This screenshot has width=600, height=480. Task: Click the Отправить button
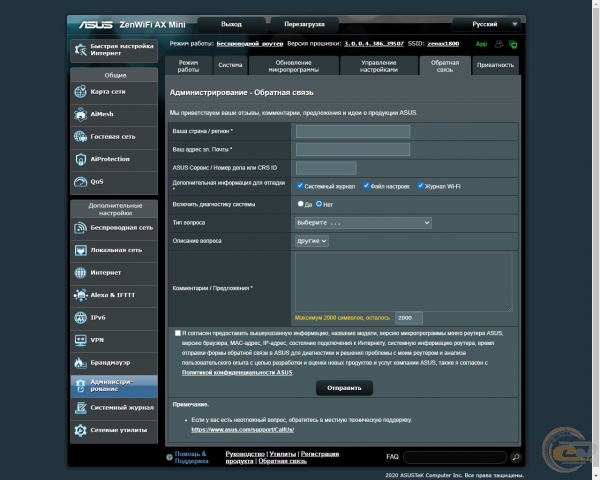point(344,388)
